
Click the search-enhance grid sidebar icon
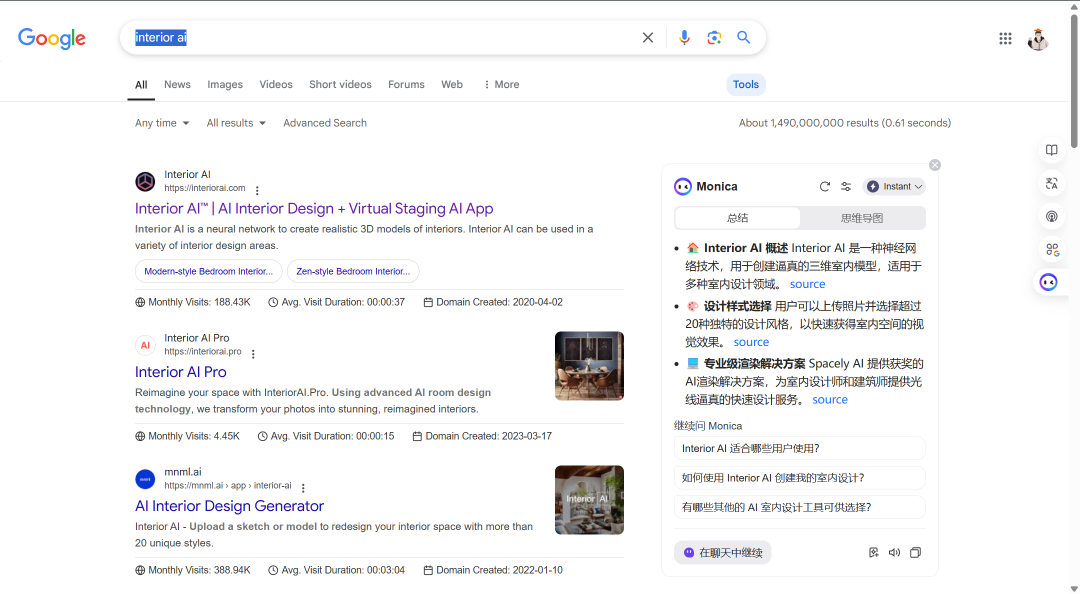tap(1052, 249)
